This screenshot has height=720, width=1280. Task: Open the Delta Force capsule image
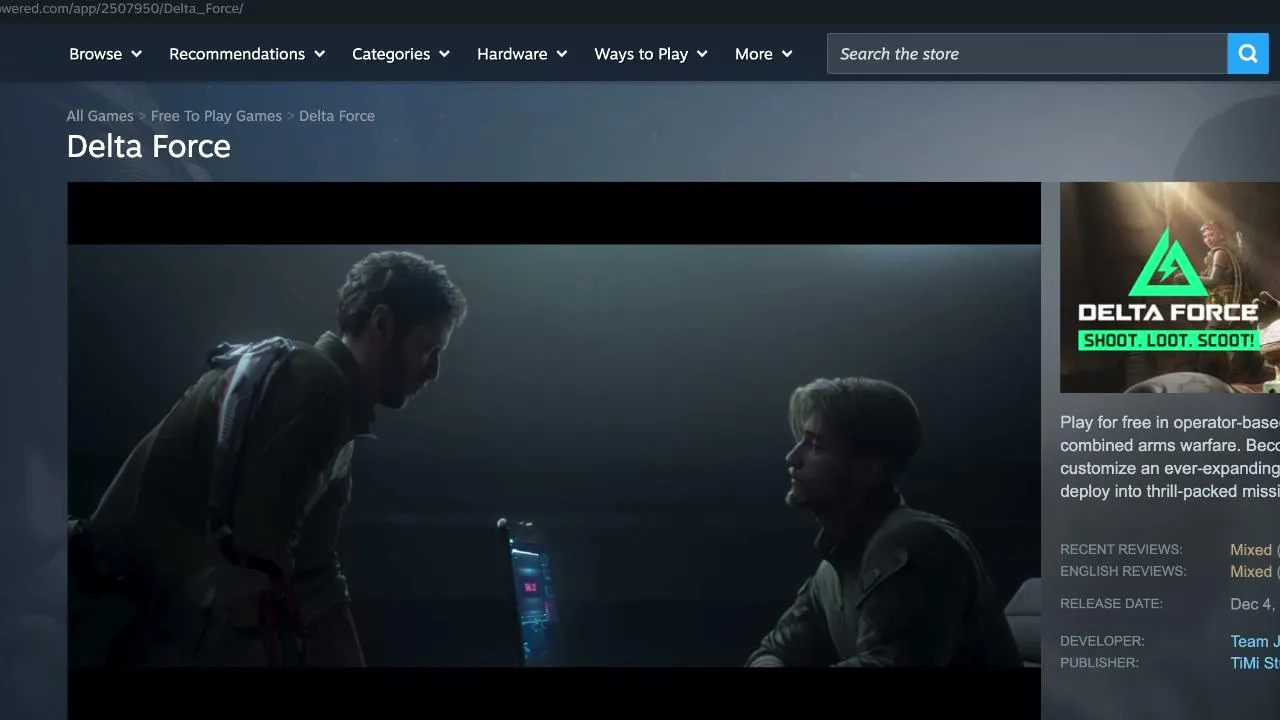point(1170,287)
